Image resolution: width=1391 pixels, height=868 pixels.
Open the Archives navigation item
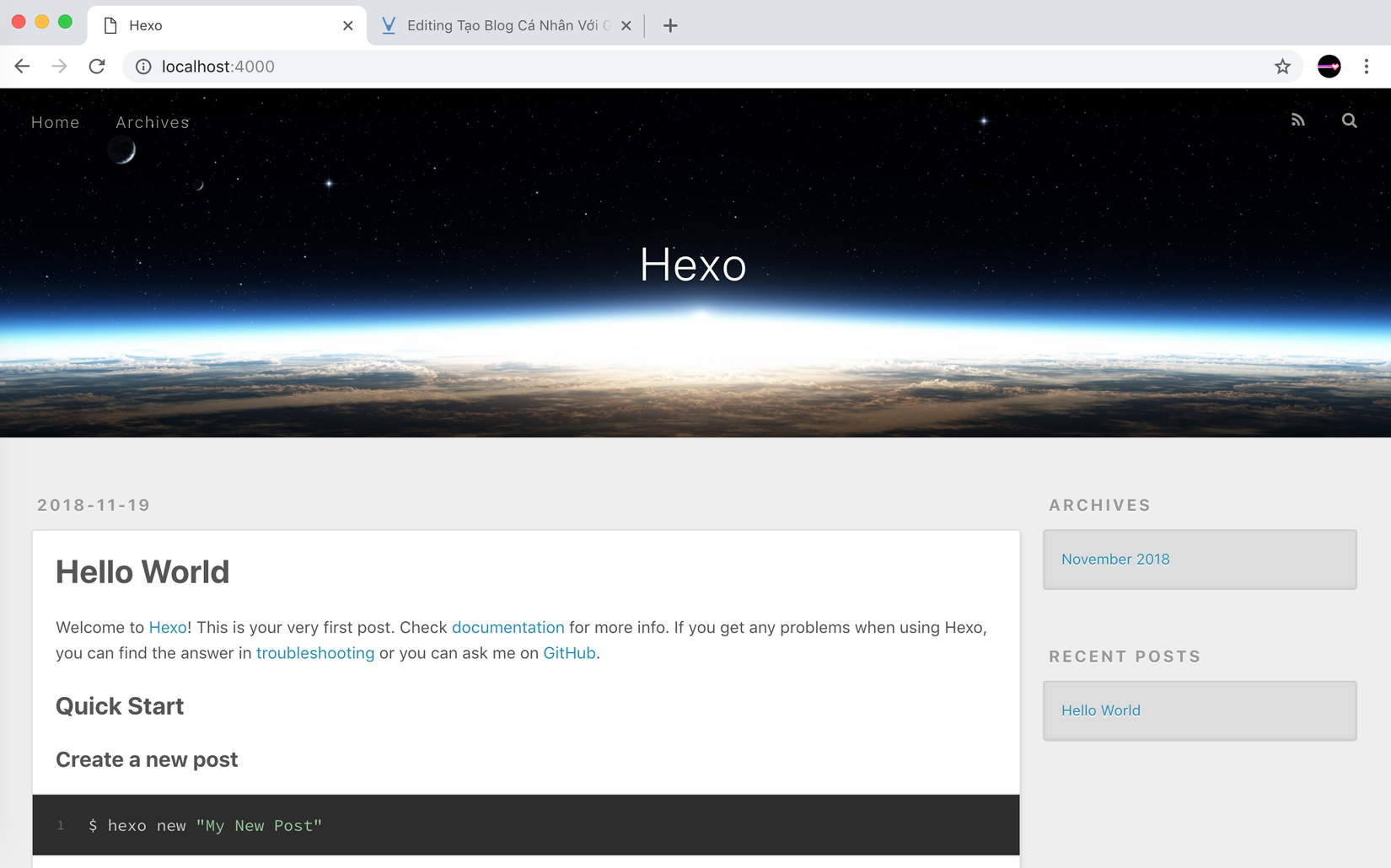pyautogui.click(x=153, y=122)
